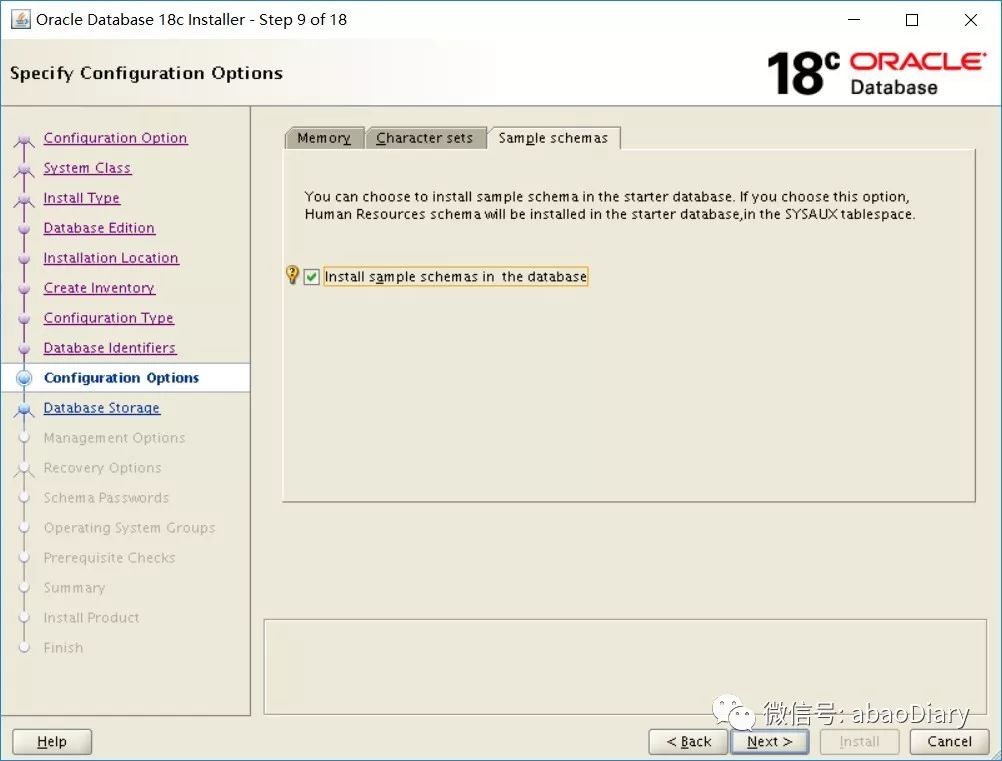Close the Oracle installer window
The height and width of the screenshot is (761, 1002).
pos(971,20)
